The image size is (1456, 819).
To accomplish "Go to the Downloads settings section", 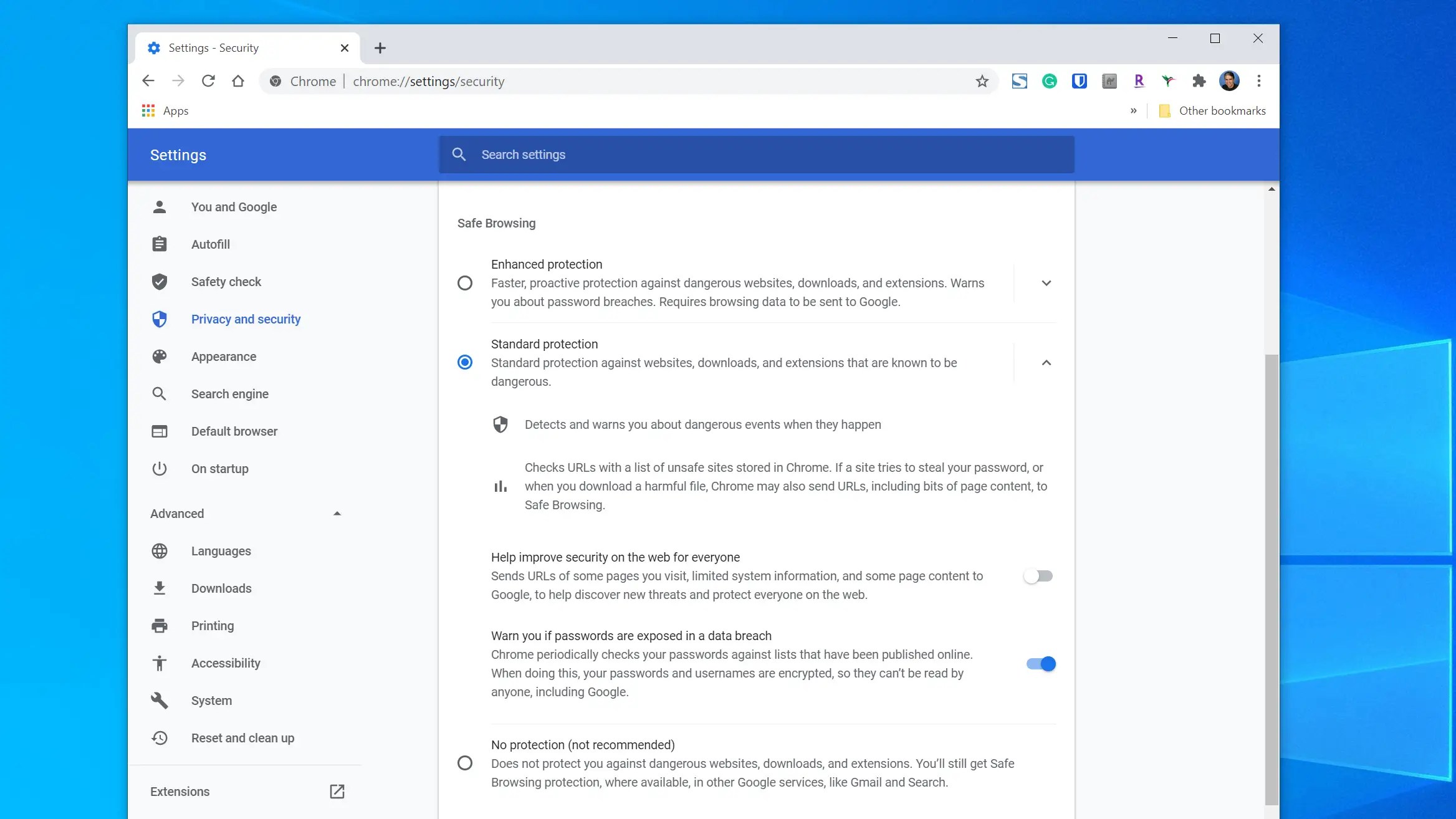I will (x=221, y=588).
